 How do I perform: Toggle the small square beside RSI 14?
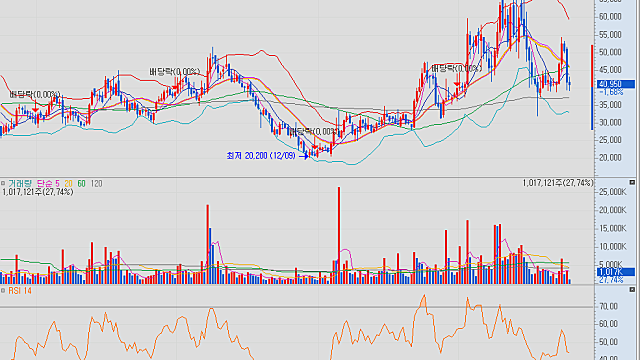pyautogui.click(x=3, y=291)
